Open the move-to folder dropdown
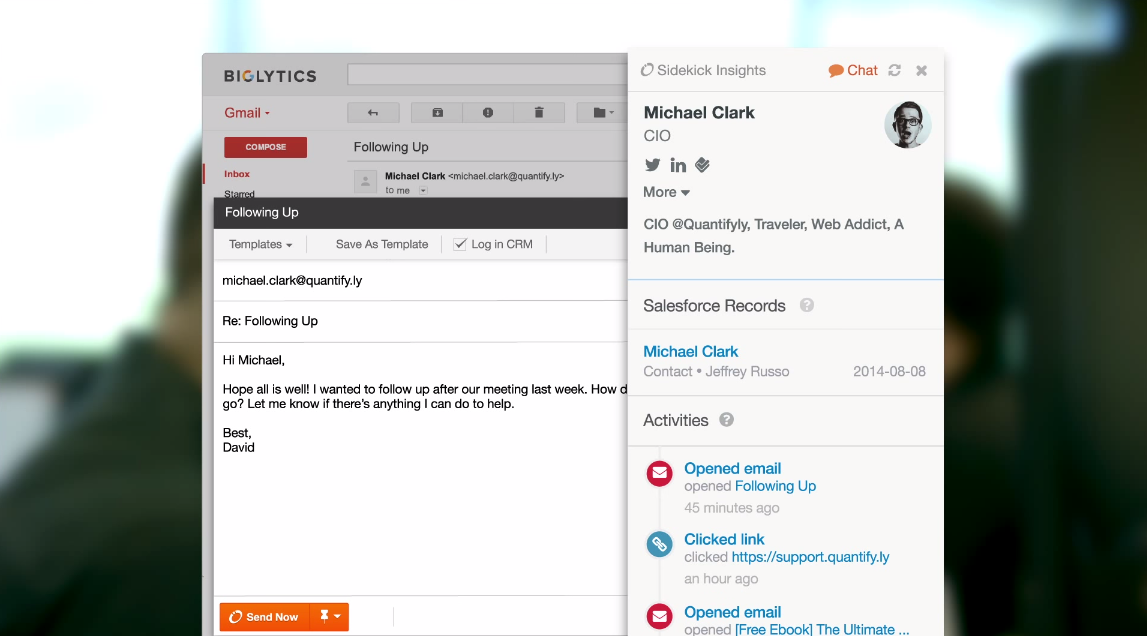 coord(603,113)
